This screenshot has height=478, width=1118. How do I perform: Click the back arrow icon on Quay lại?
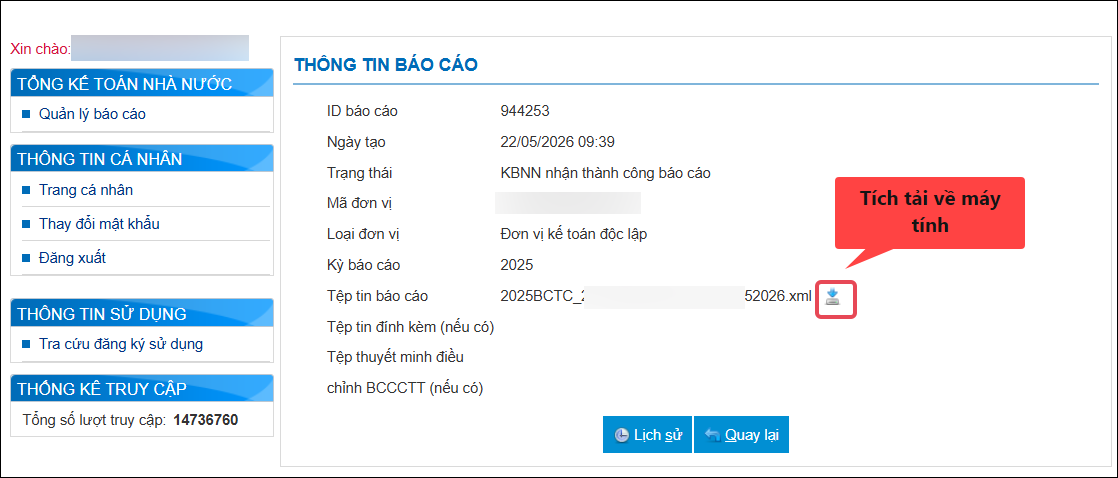pyautogui.click(x=712, y=435)
